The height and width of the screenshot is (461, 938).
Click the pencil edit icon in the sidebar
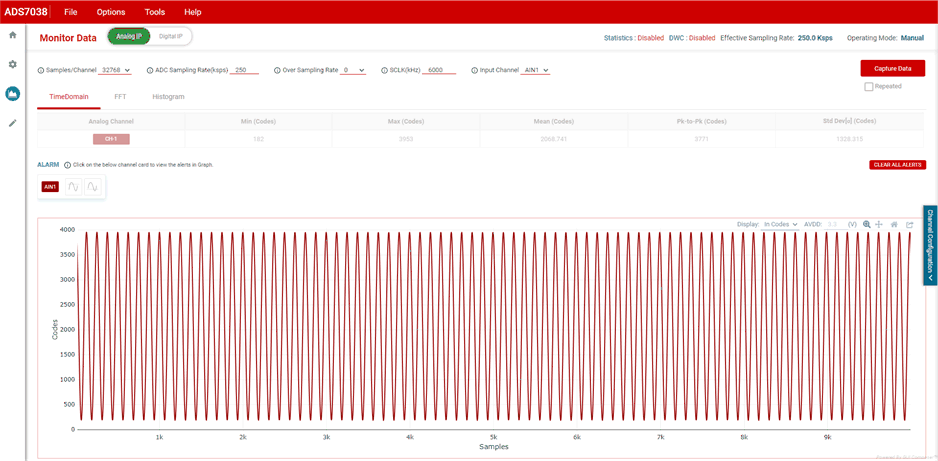[x=13, y=123]
